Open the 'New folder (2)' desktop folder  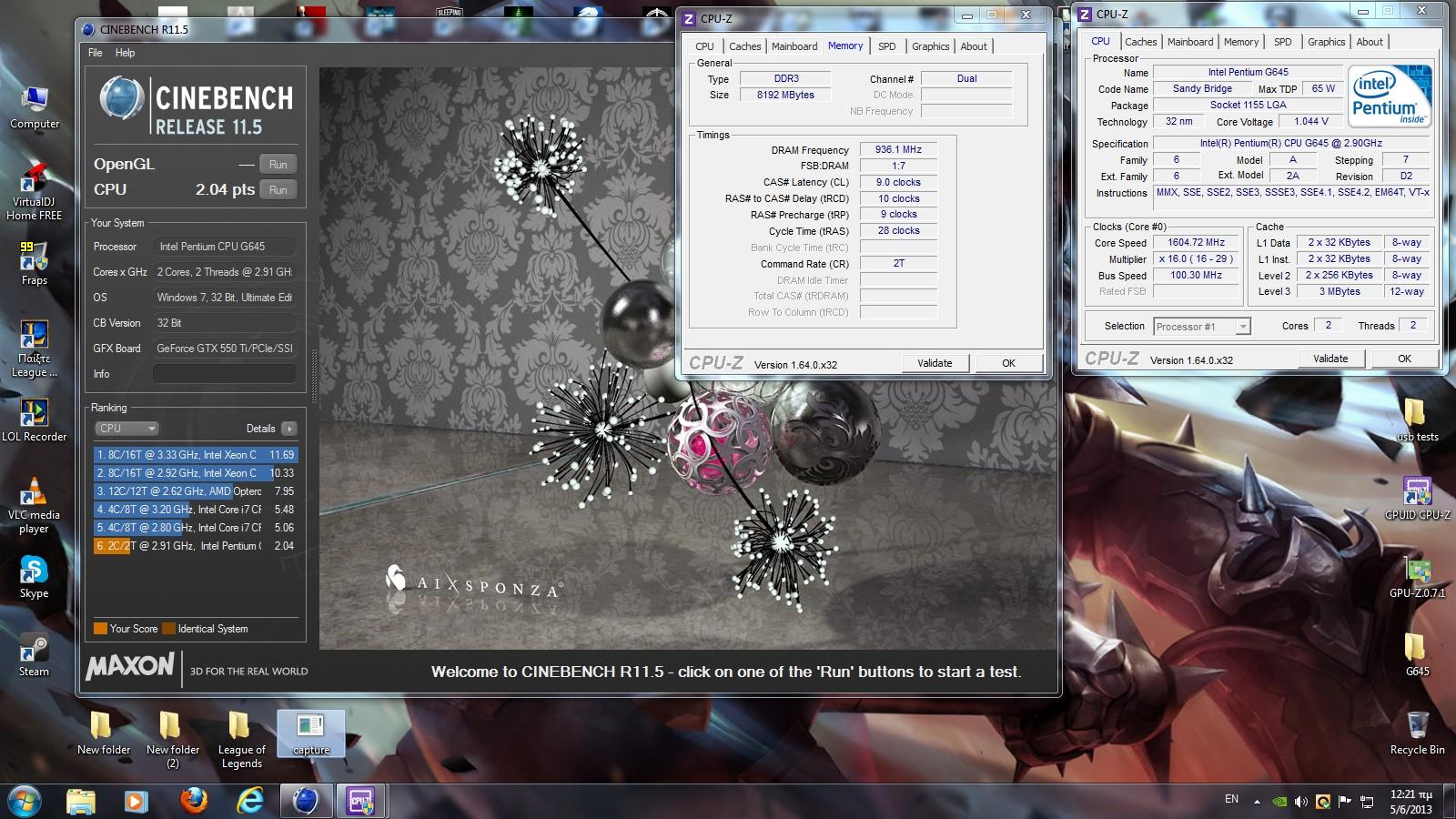tap(172, 740)
